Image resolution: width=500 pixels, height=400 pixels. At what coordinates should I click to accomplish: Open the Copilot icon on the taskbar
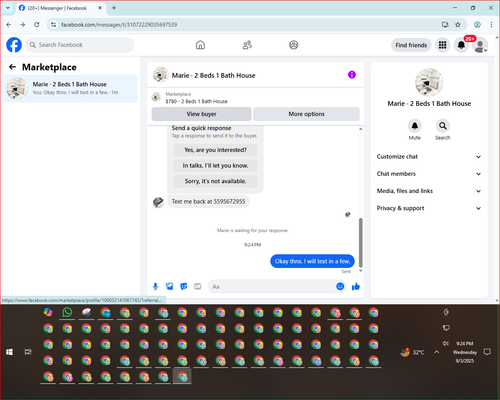point(48,312)
